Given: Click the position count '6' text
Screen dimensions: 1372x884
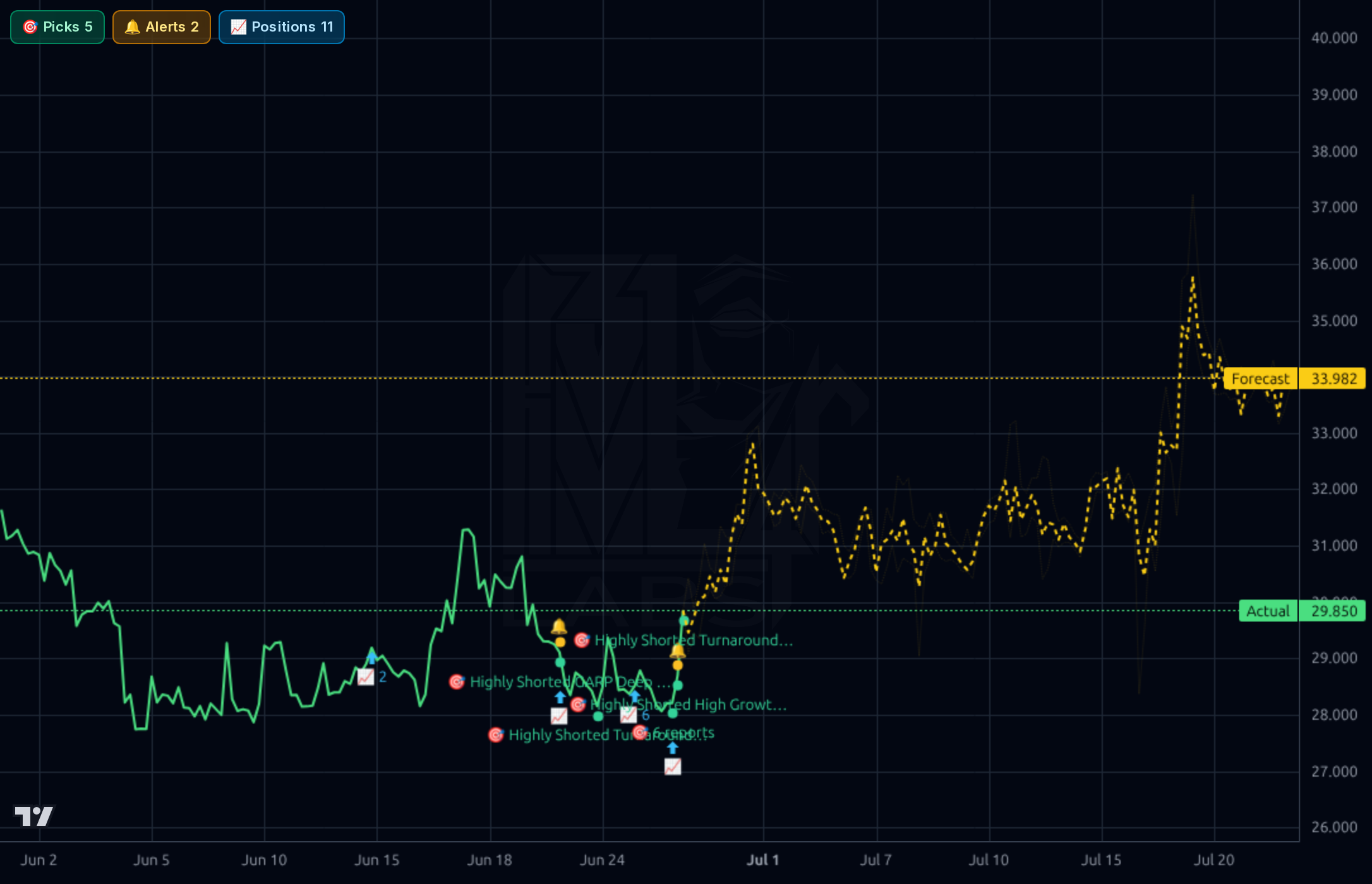Looking at the screenshot, I should pyautogui.click(x=646, y=715).
